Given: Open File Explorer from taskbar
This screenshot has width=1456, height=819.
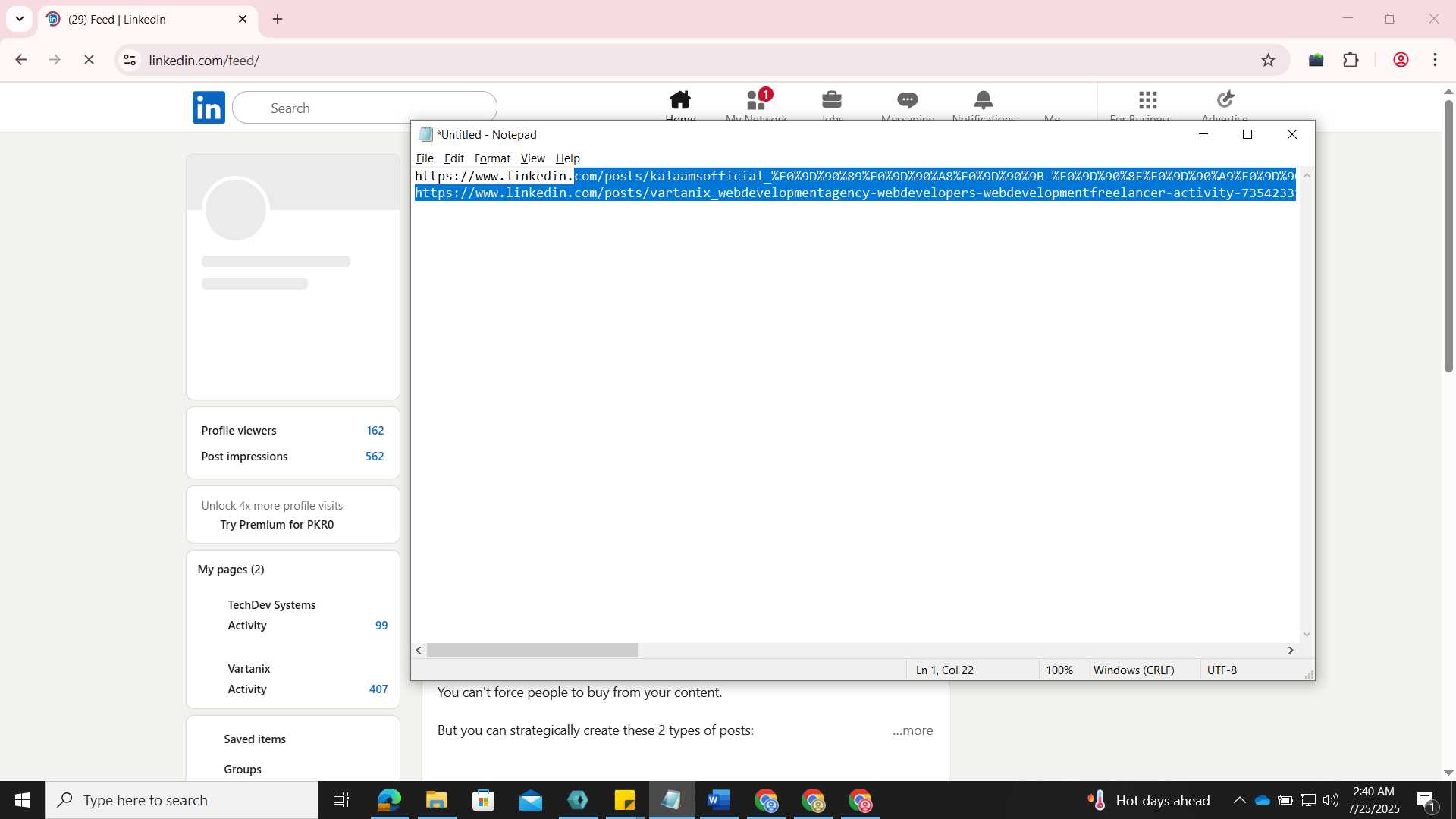Looking at the screenshot, I should (436, 800).
